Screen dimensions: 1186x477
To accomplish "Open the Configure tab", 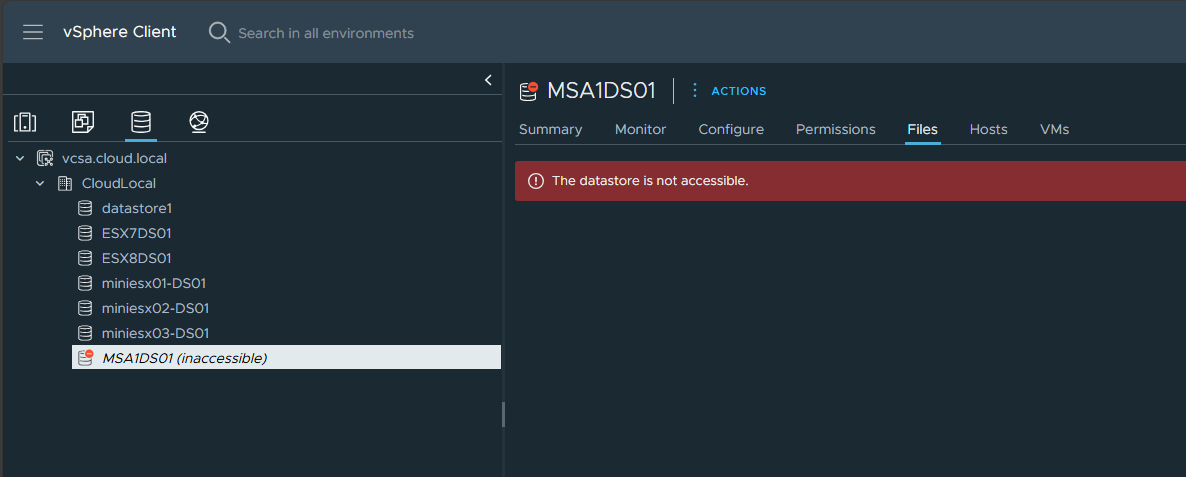I will pyautogui.click(x=731, y=129).
